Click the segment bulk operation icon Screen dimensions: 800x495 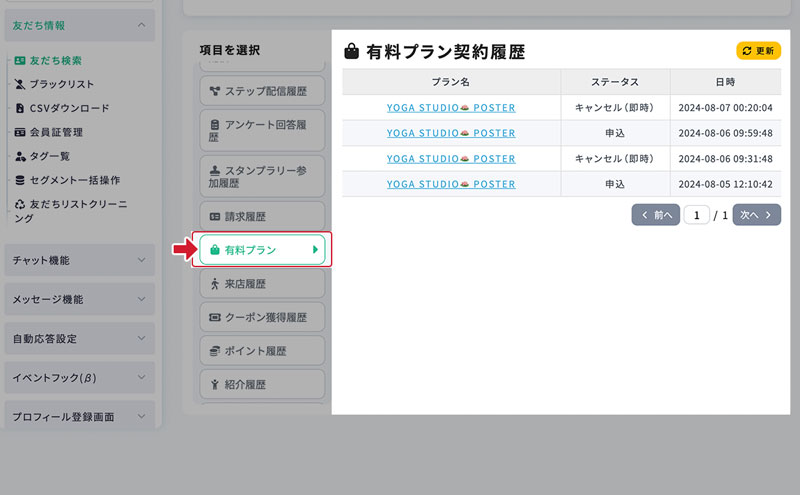coord(20,180)
